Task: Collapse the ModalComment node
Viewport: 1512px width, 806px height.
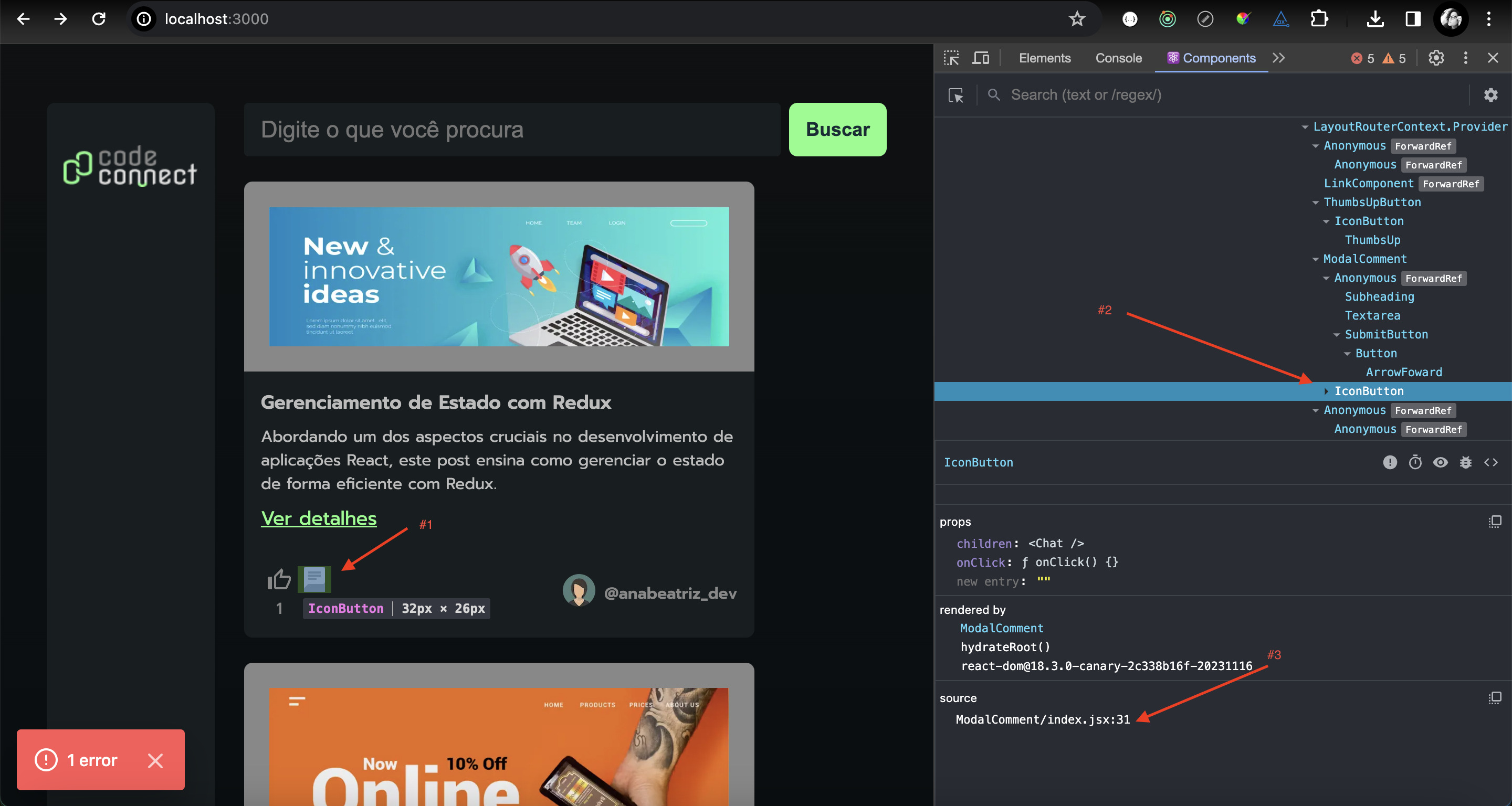Action: (1315, 259)
